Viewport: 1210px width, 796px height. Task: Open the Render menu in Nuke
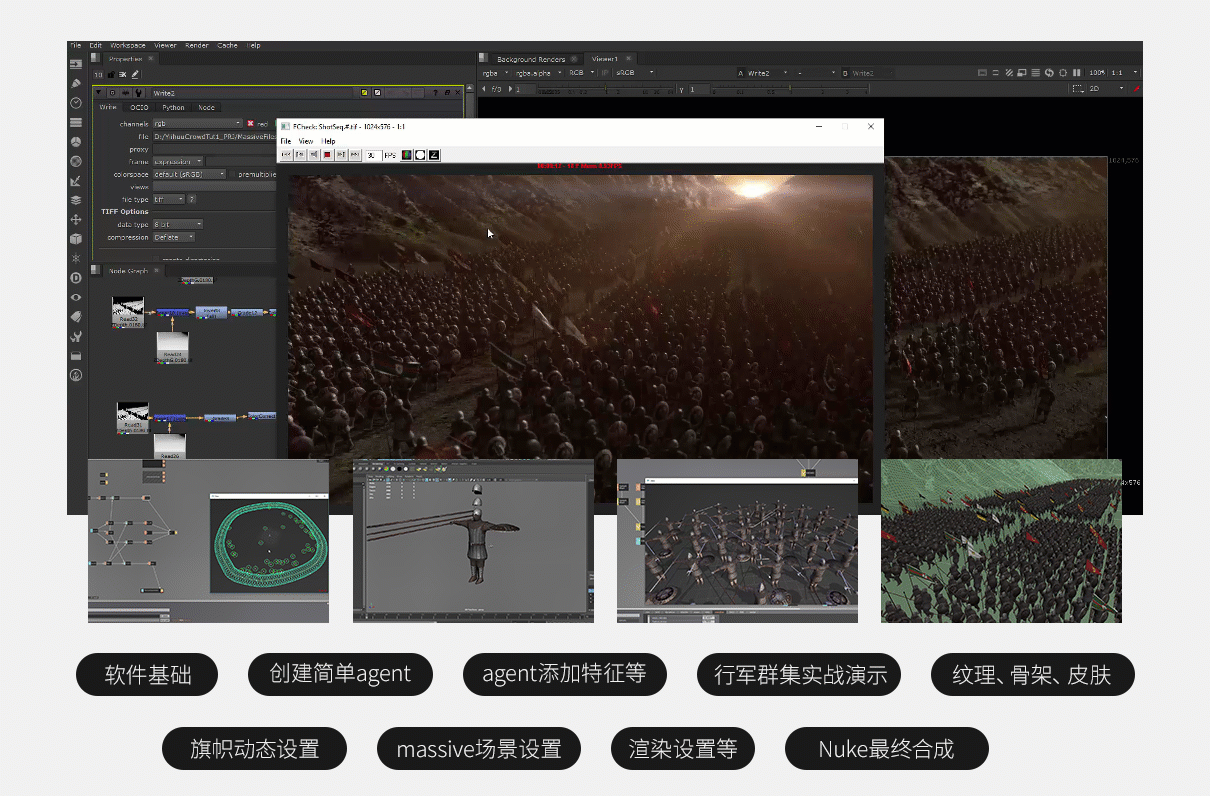[x=197, y=46]
